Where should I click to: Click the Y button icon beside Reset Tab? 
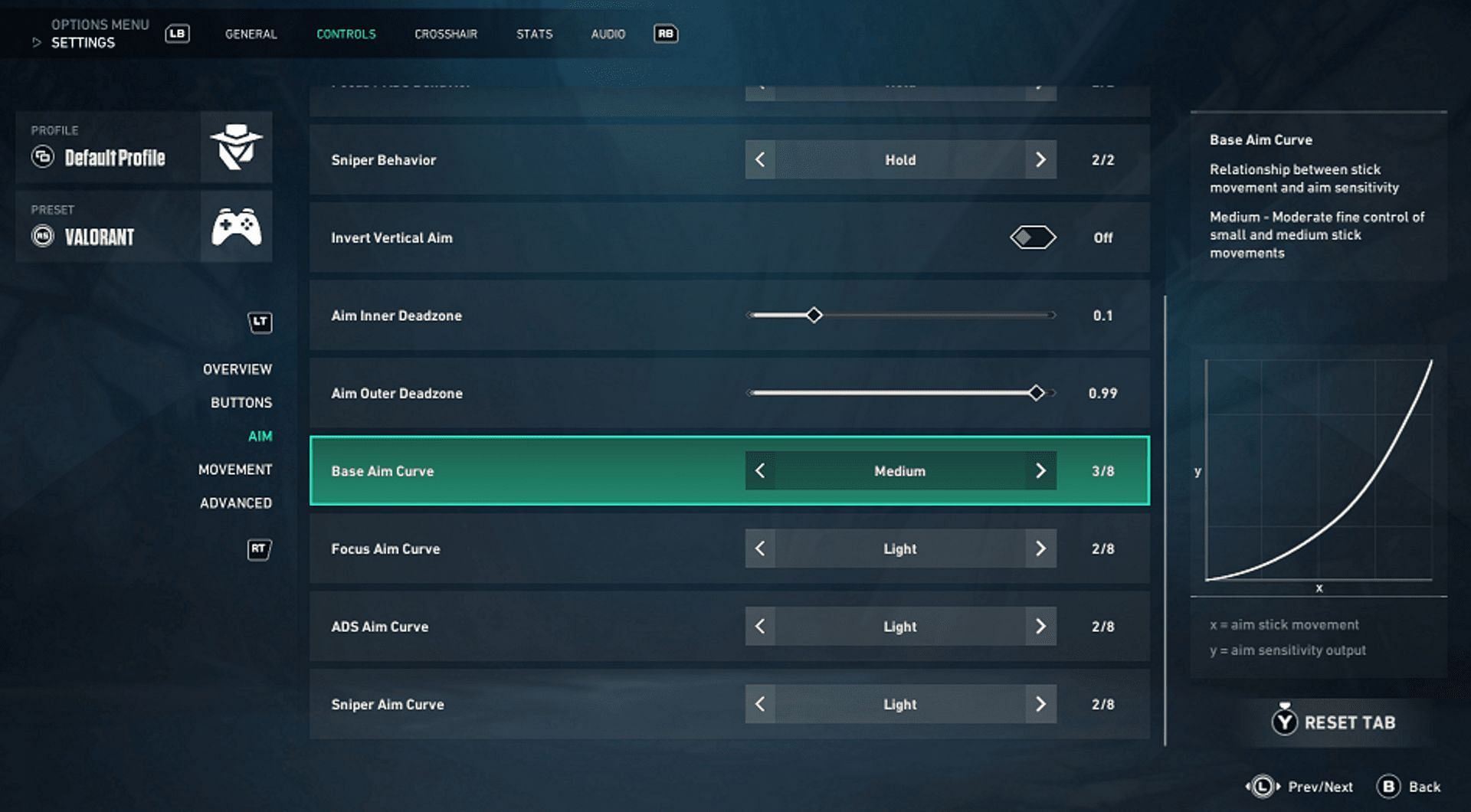1285,722
